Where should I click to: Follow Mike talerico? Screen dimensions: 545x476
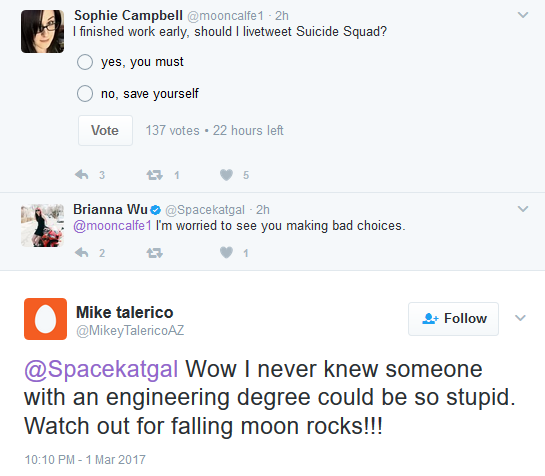(x=453, y=319)
